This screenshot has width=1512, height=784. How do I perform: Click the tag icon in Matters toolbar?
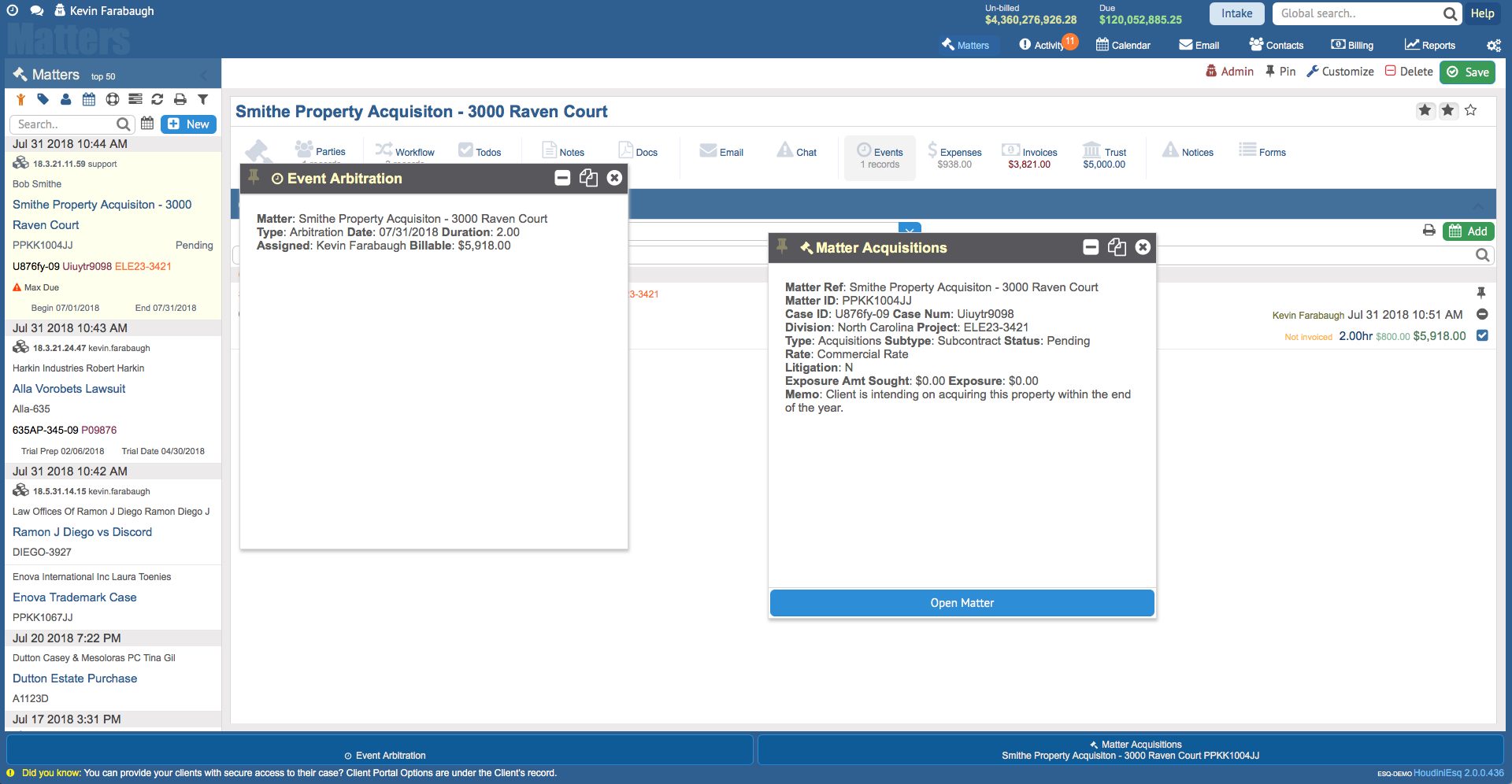[43, 99]
